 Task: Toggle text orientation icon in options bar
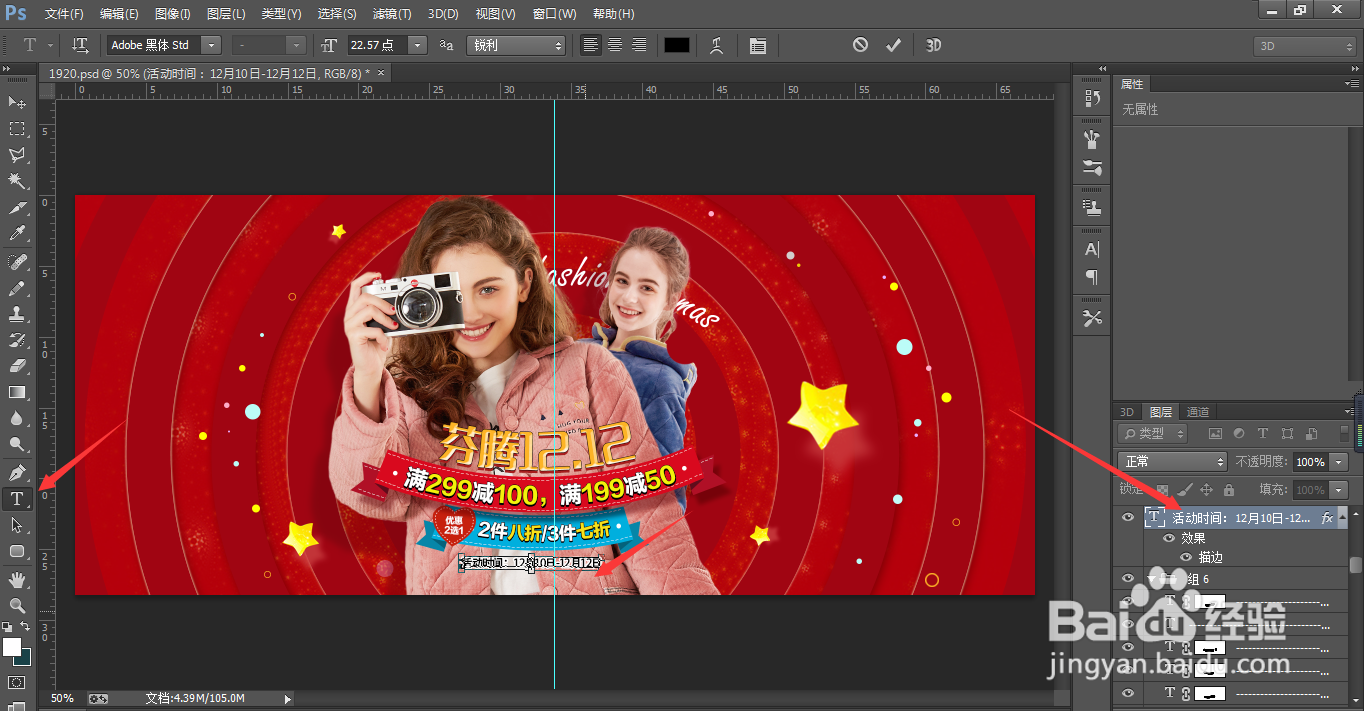click(x=80, y=45)
